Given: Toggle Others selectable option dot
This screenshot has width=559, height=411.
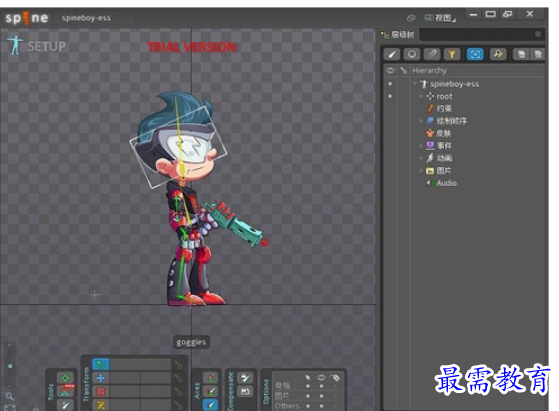Looking at the screenshot, I should [308, 406].
